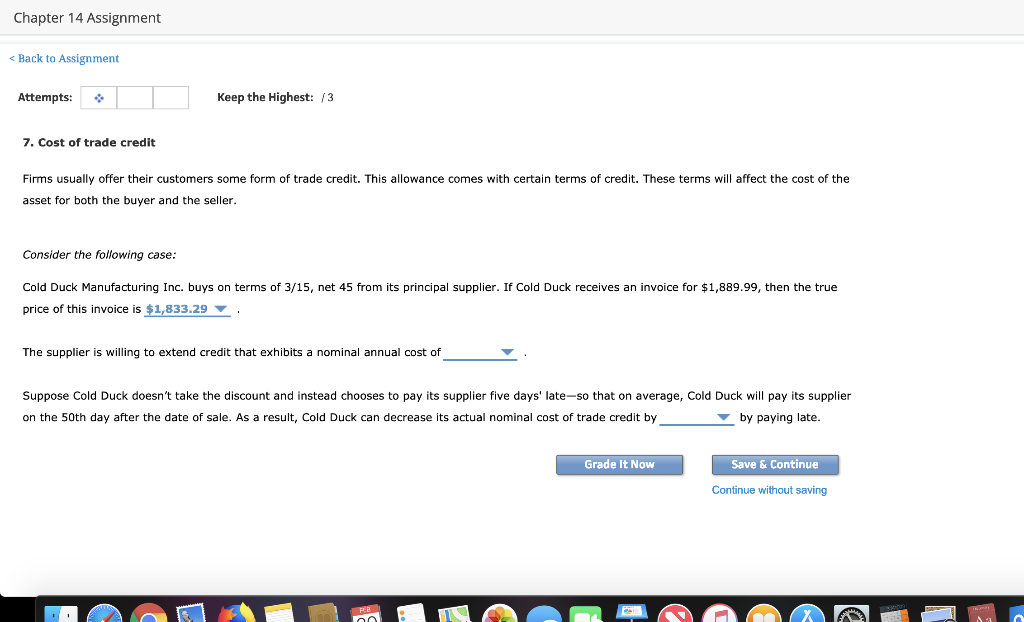Screen dimensions: 1024x622
Task: Launch iTunes music app in dock
Action: [x=720, y=614]
